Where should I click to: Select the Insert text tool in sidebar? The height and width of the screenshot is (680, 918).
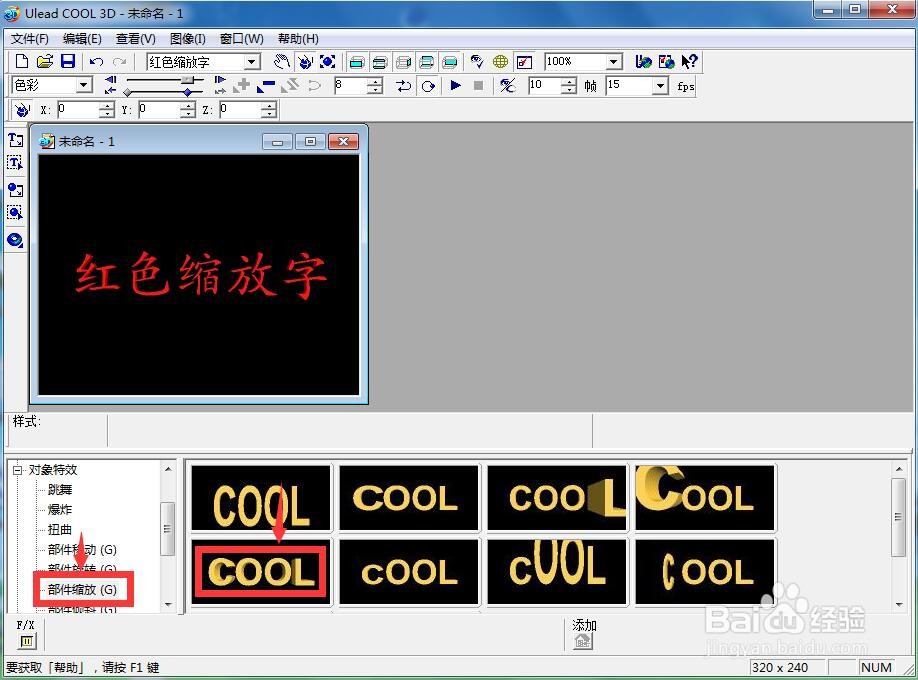15,140
